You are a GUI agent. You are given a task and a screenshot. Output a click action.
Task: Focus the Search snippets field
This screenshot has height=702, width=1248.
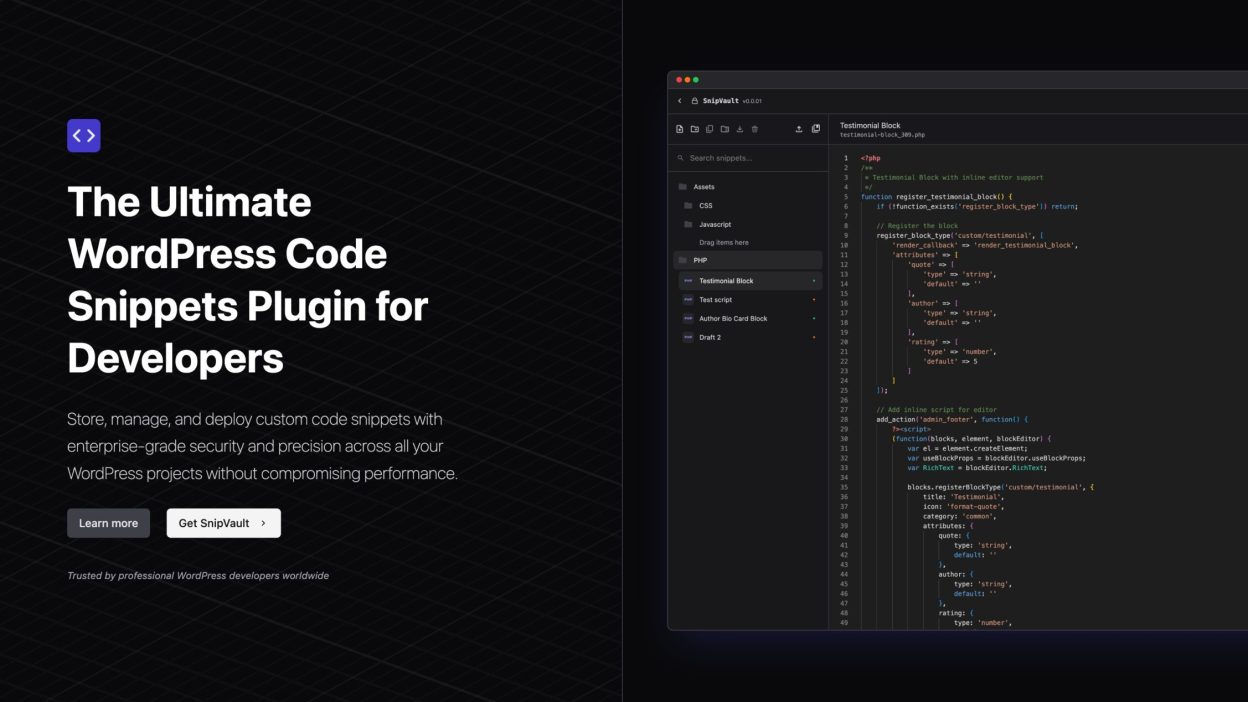coord(748,158)
